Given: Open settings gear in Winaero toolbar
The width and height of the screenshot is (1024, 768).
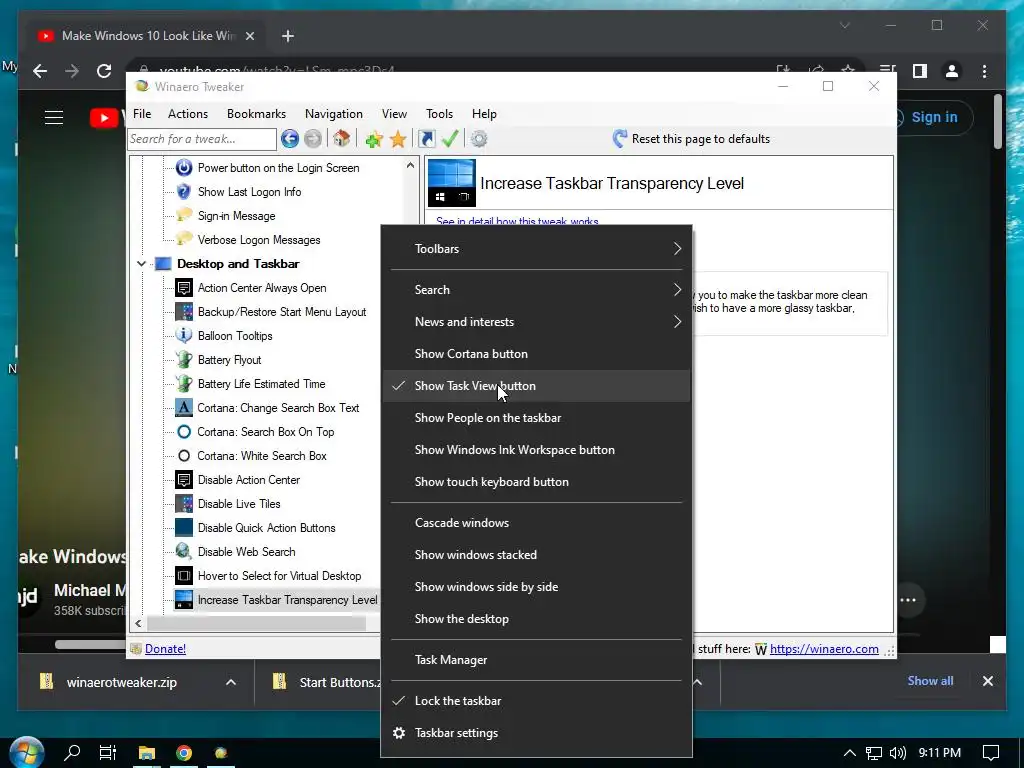Looking at the screenshot, I should [479, 138].
